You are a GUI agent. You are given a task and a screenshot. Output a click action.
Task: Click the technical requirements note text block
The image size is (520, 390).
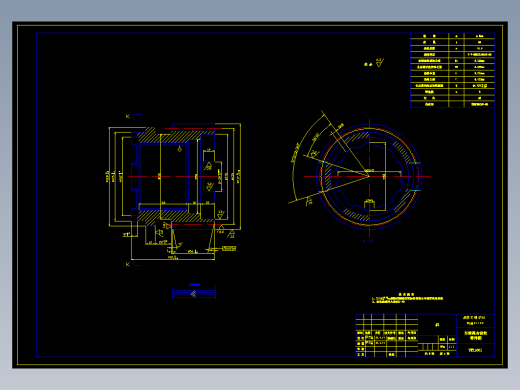point(407,298)
